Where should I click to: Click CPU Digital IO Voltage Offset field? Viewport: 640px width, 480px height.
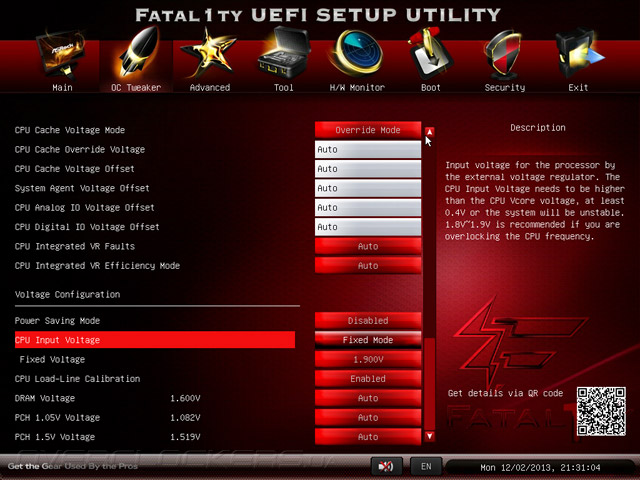coord(368,227)
